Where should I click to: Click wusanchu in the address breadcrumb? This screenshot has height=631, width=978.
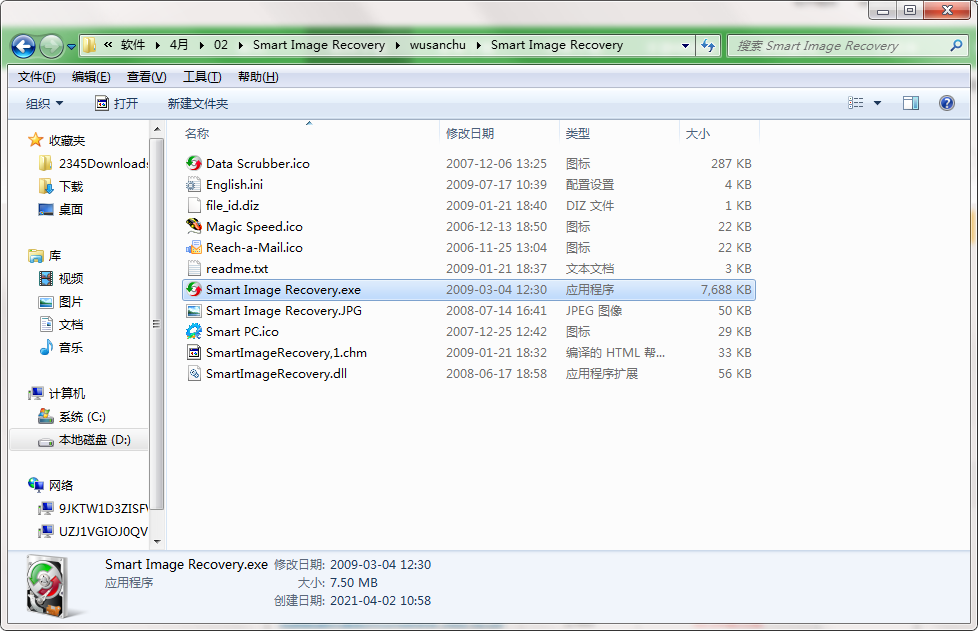point(437,45)
